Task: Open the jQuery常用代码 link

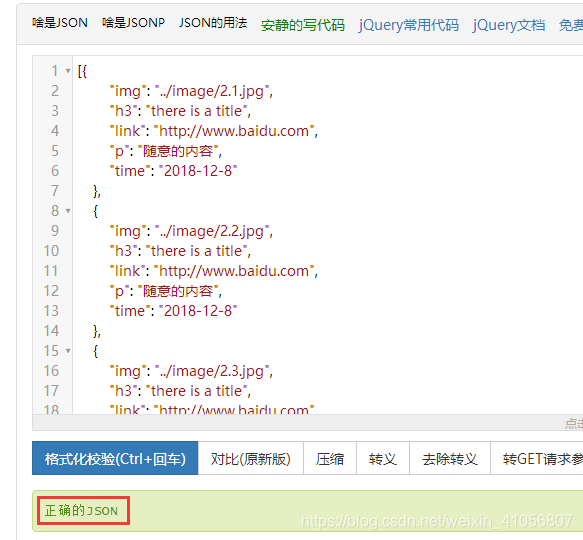Action: click(409, 25)
